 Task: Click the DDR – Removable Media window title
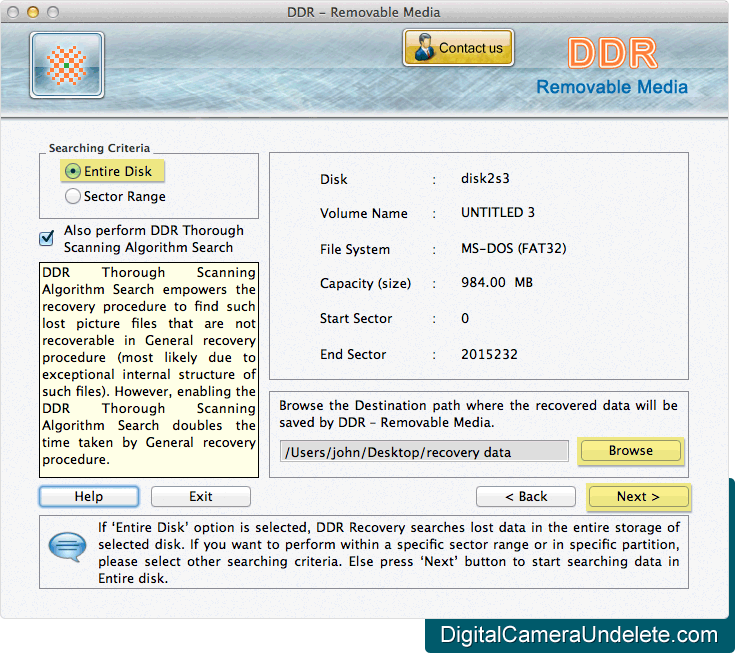(x=364, y=12)
